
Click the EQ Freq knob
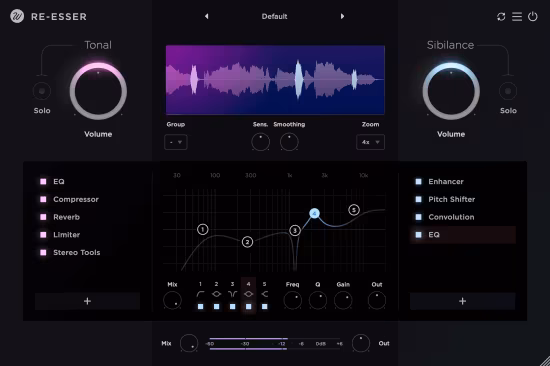coord(293,300)
